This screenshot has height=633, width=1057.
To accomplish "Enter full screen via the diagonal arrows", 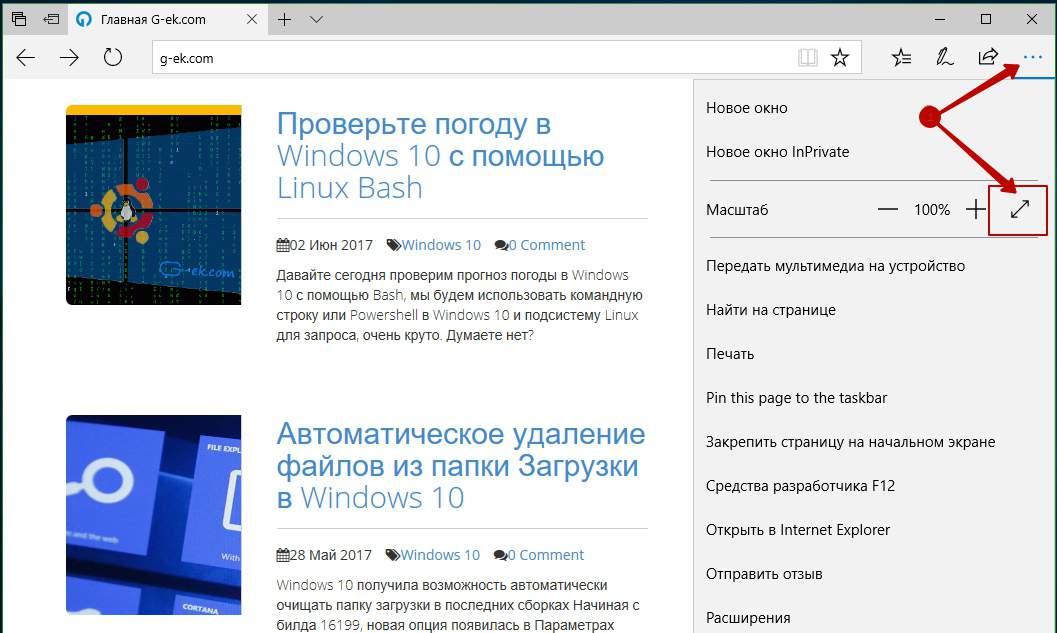I will click(x=1019, y=210).
